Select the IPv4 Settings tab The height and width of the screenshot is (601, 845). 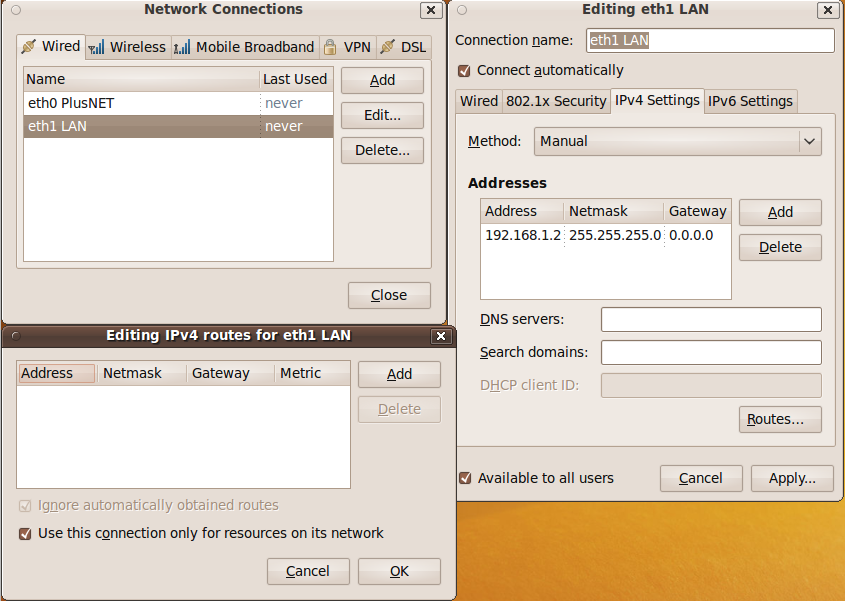(x=657, y=100)
